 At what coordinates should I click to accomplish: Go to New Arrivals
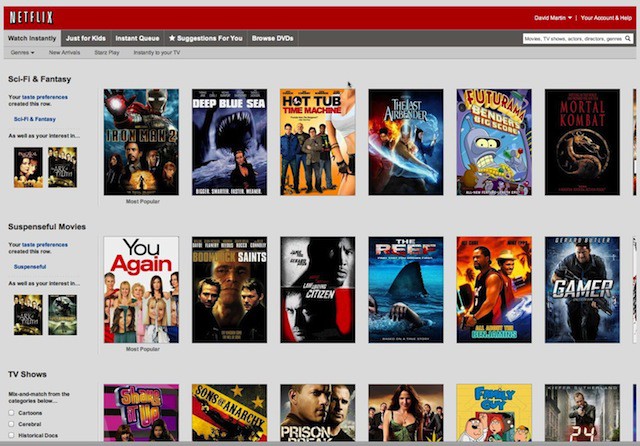64,53
